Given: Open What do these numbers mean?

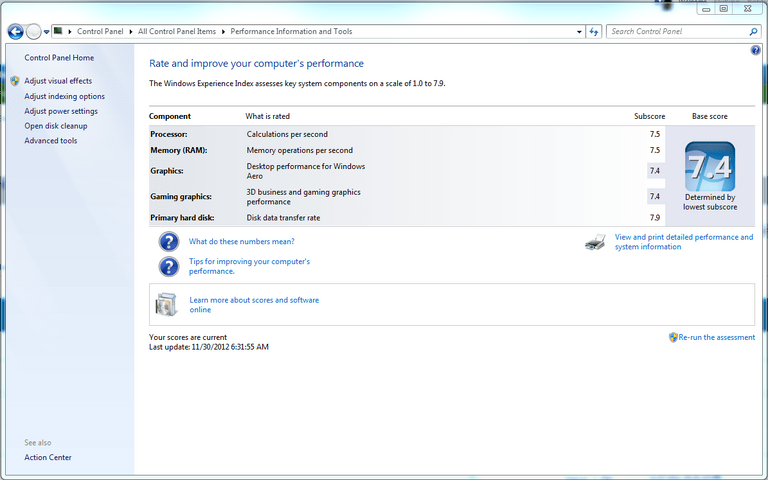Looking at the screenshot, I should [242, 241].
